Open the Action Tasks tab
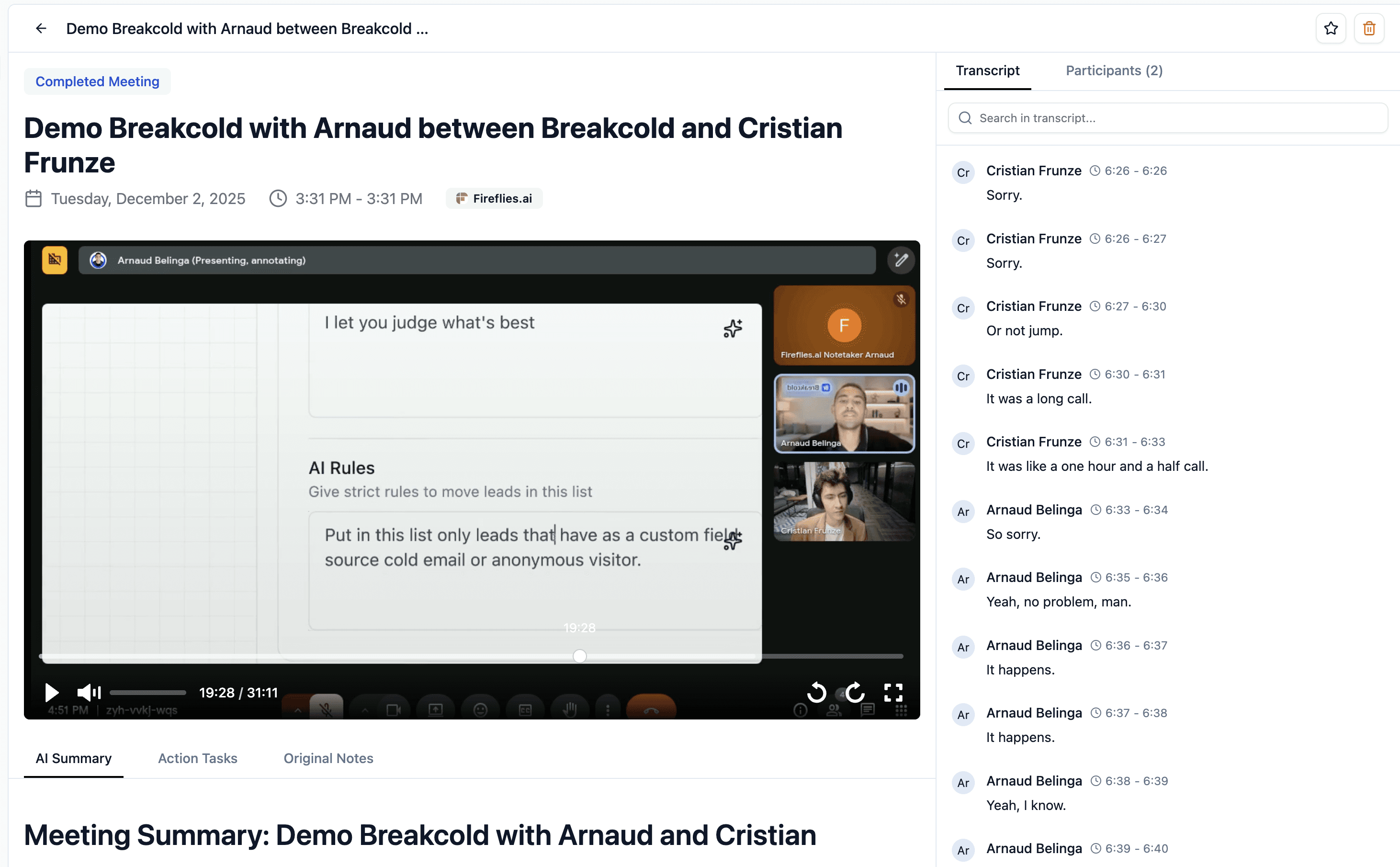The height and width of the screenshot is (867, 1400). (197, 758)
